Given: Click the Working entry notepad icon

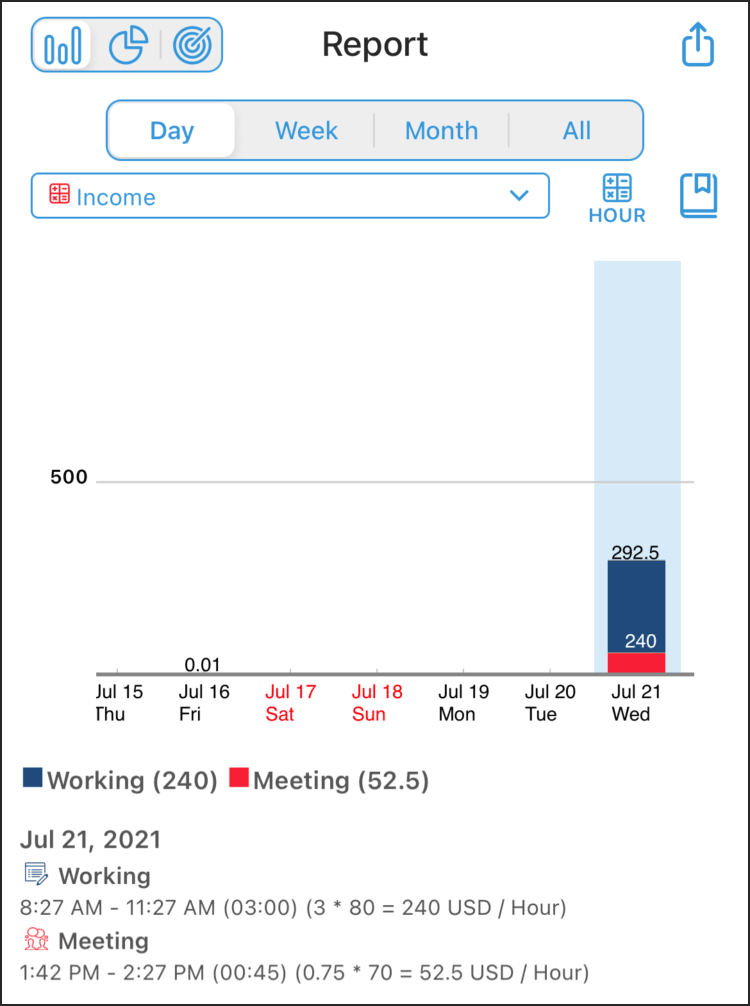Looking at the screenshot, I should point(36,874).
